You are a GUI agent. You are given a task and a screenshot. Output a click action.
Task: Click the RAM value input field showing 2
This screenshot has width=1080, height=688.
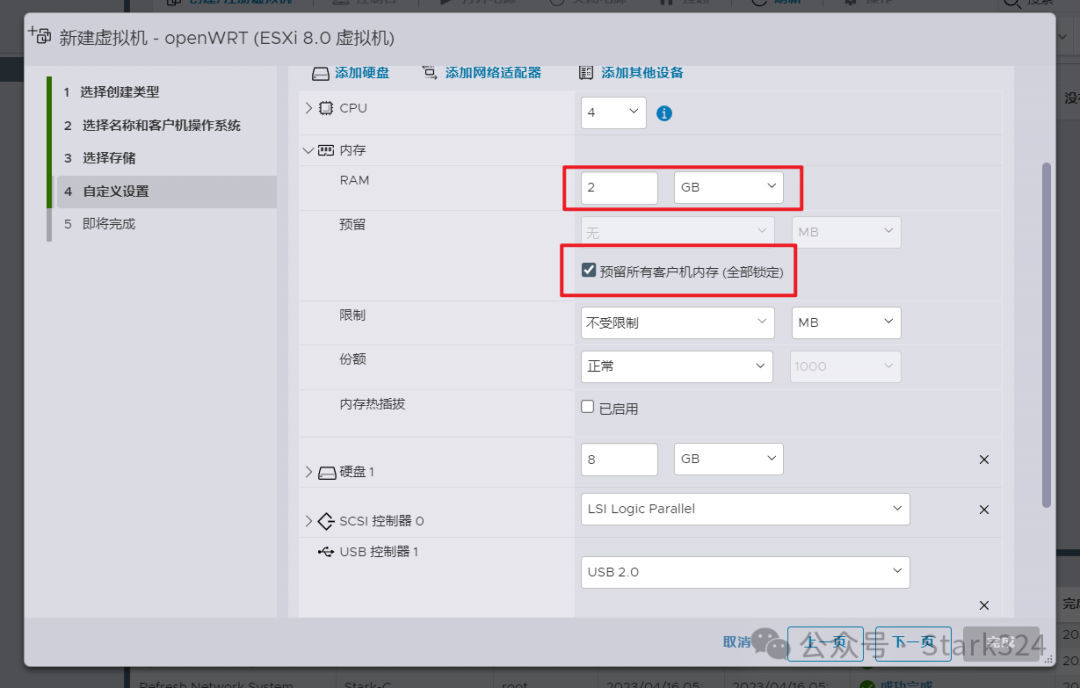618,187
